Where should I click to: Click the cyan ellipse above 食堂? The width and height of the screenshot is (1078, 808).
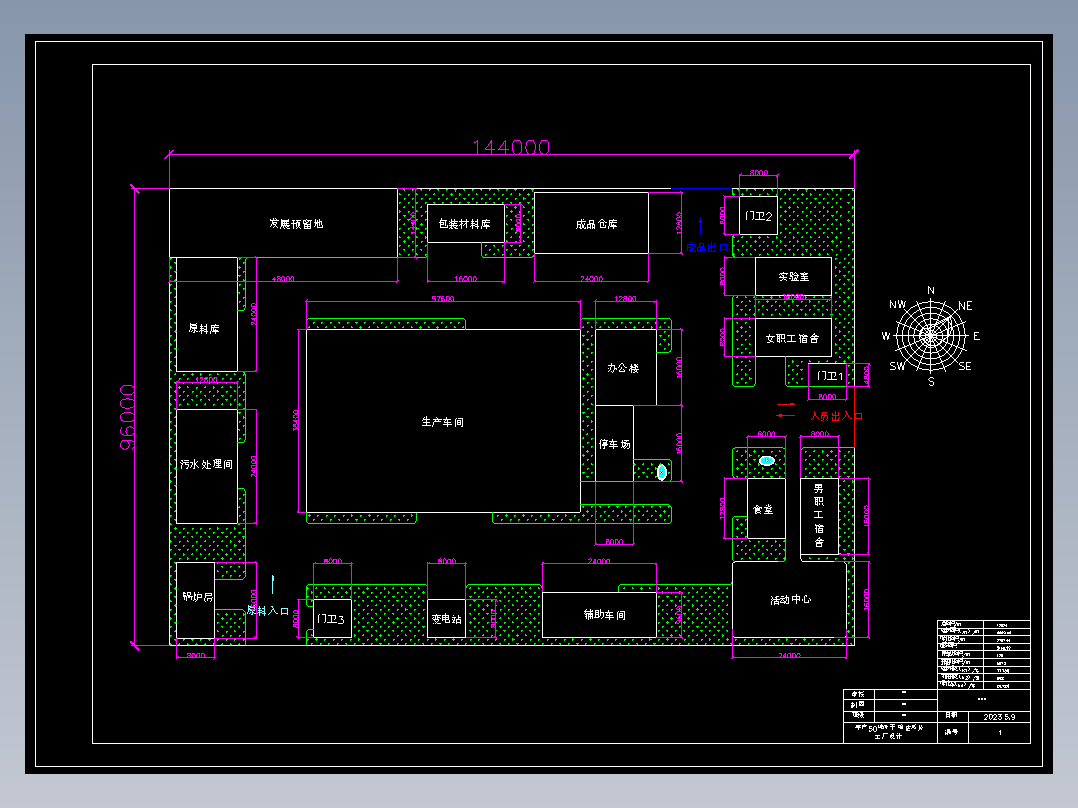point(767,461)
